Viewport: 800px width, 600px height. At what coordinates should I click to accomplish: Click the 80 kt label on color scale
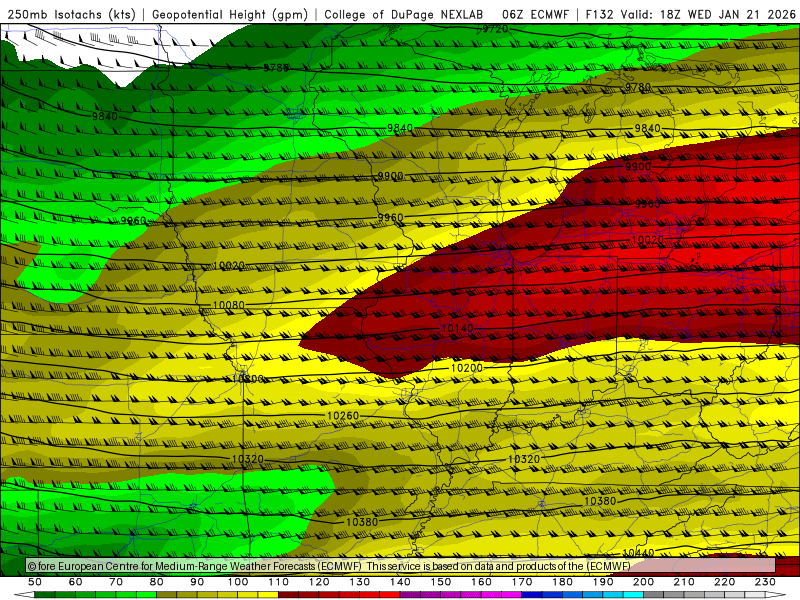[x=156, y=582]
